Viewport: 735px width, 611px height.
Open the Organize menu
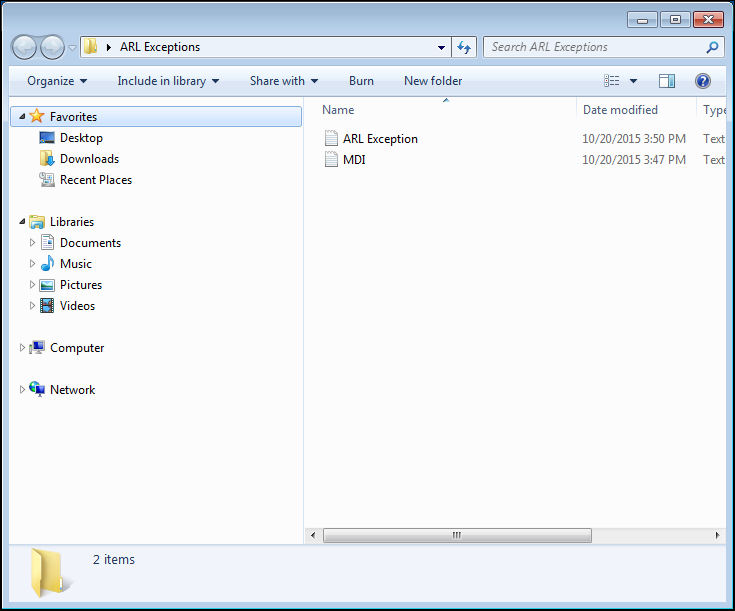pyautogui.click(x=57, y=81)
